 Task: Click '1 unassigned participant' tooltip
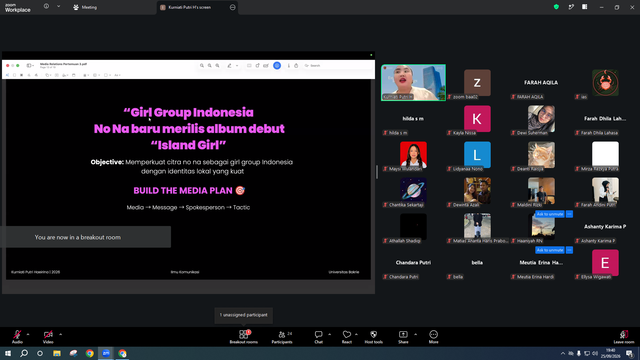(x=244, y=315)
